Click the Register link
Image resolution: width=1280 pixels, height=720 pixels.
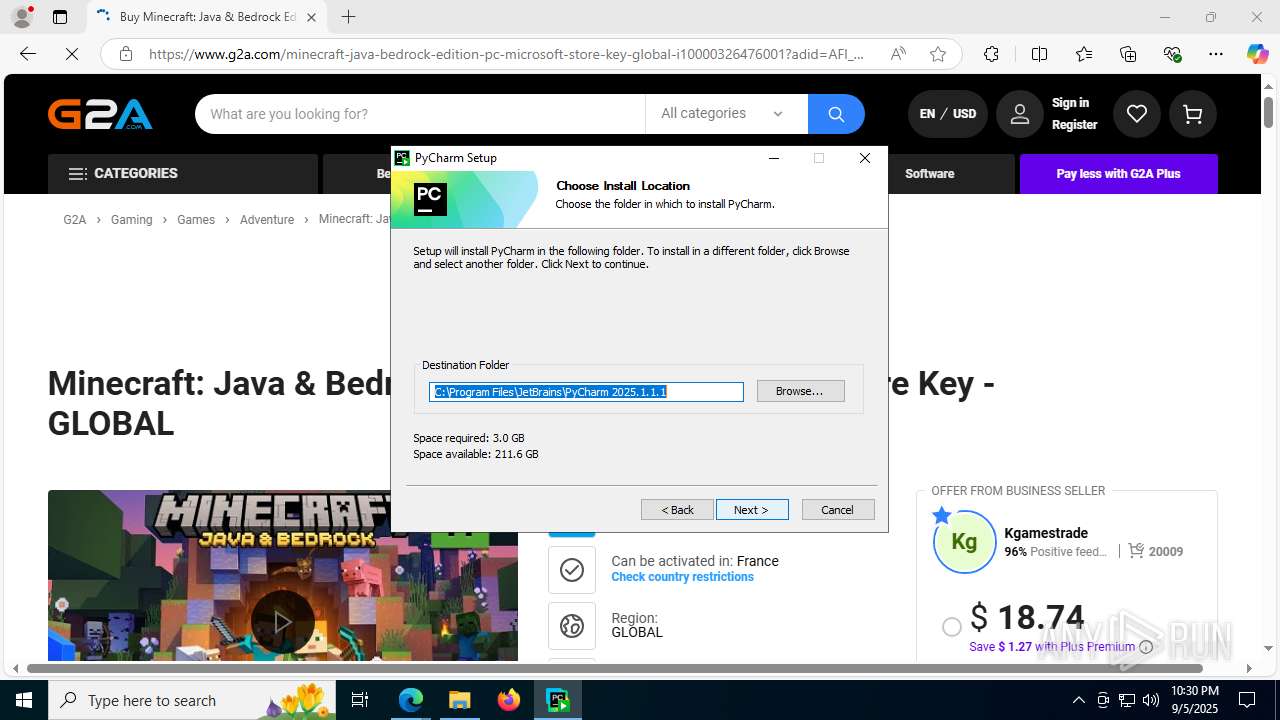tap(1075, 125)
